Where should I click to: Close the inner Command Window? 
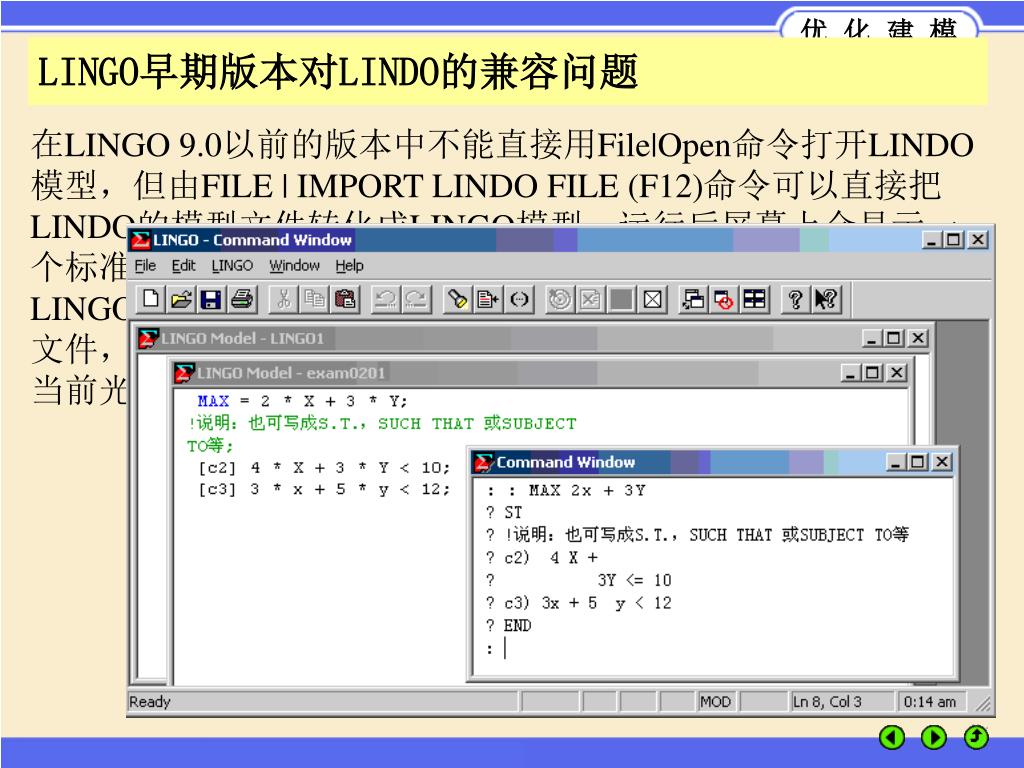coord(942,462)
